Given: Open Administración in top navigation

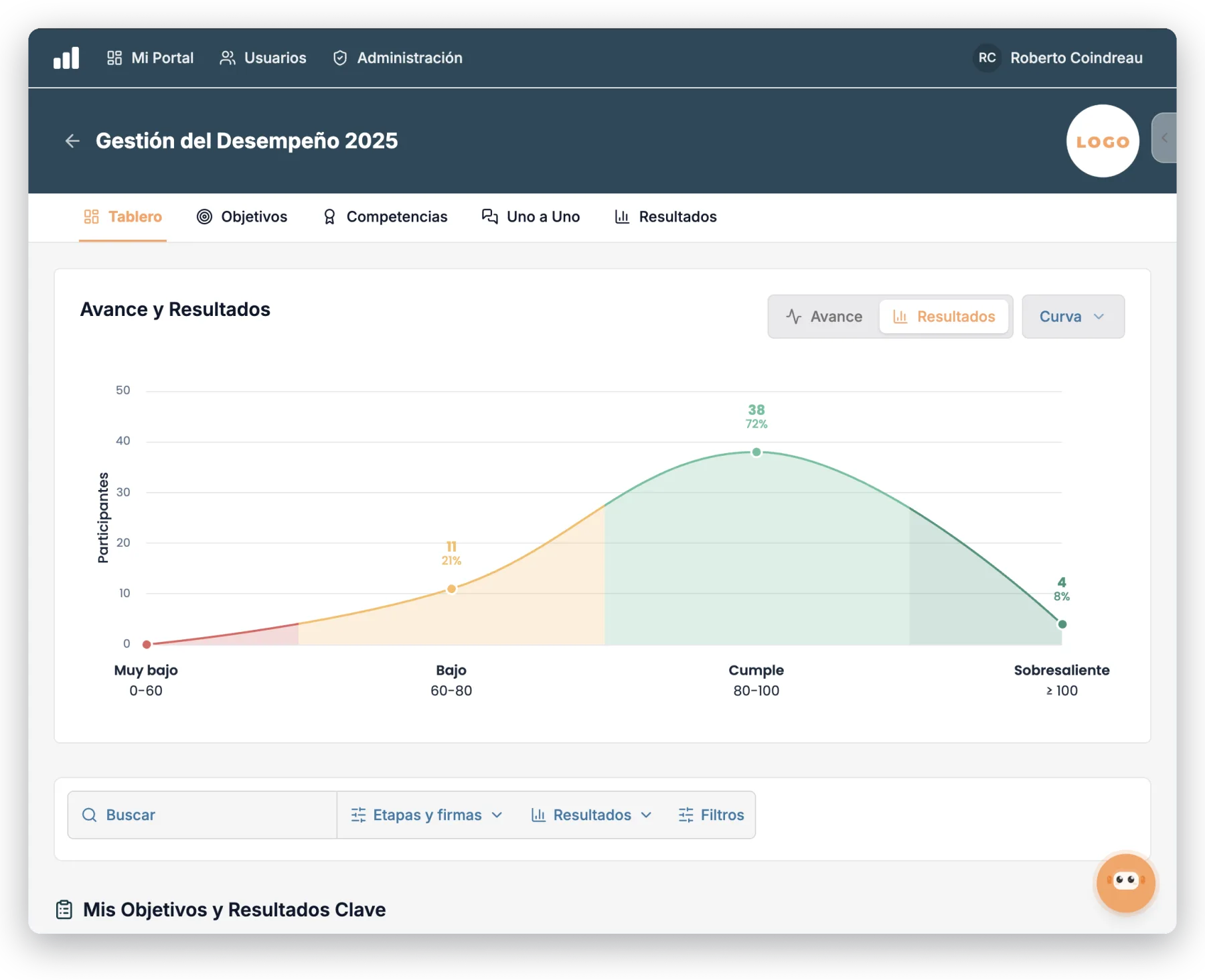Looking at the screenshot, I should pos(398,58).
